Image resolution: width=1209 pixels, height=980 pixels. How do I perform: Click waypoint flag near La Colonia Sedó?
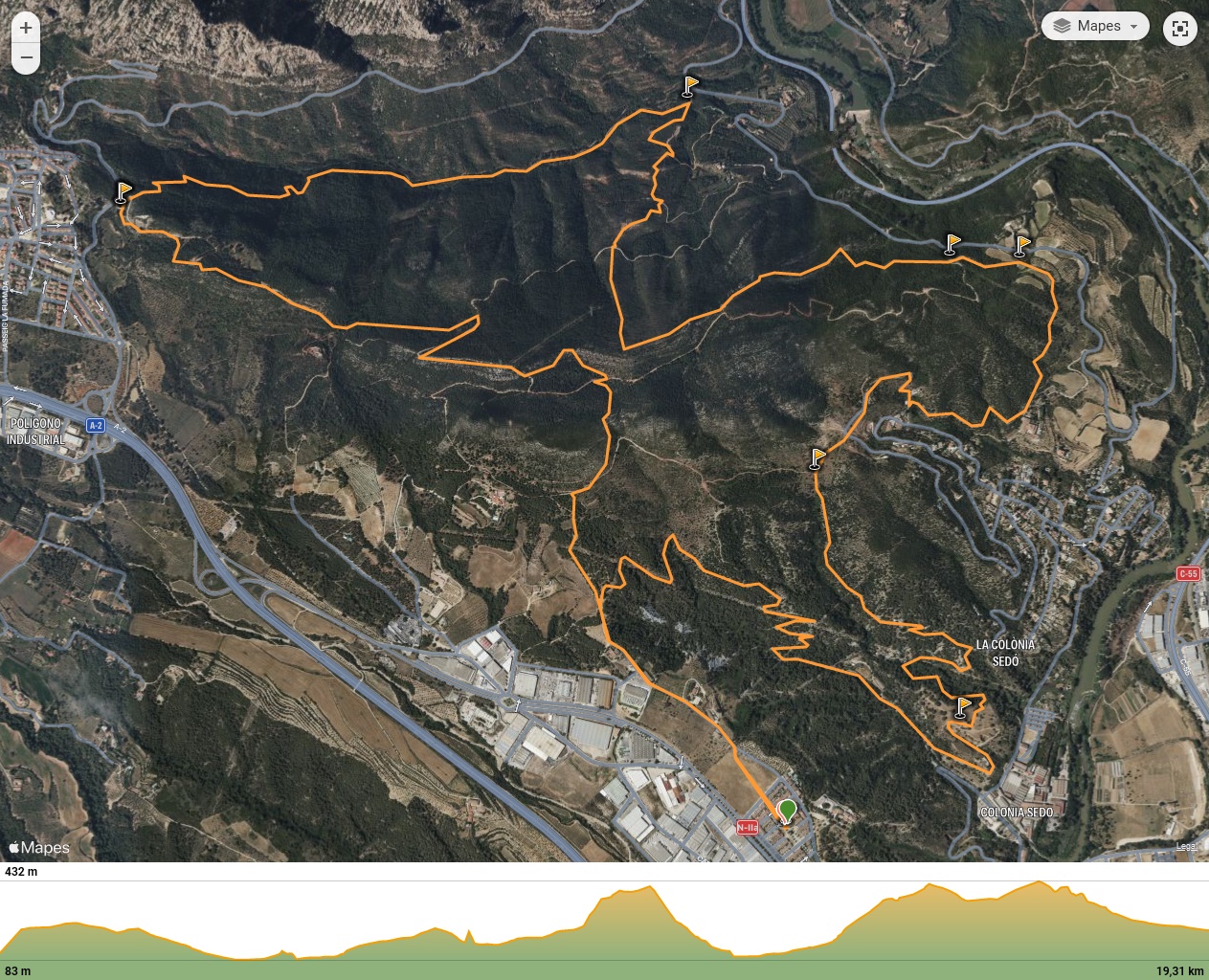pyautogui.click(x=963, y=708)
